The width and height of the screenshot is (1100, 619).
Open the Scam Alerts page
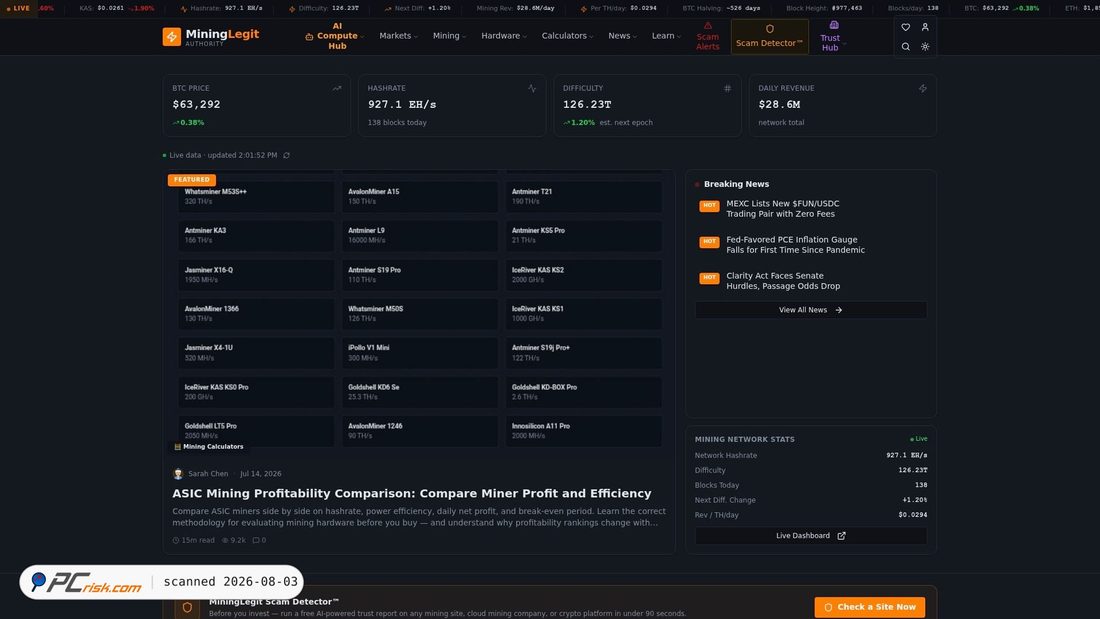pyautogui.click(x=707, y=36)
